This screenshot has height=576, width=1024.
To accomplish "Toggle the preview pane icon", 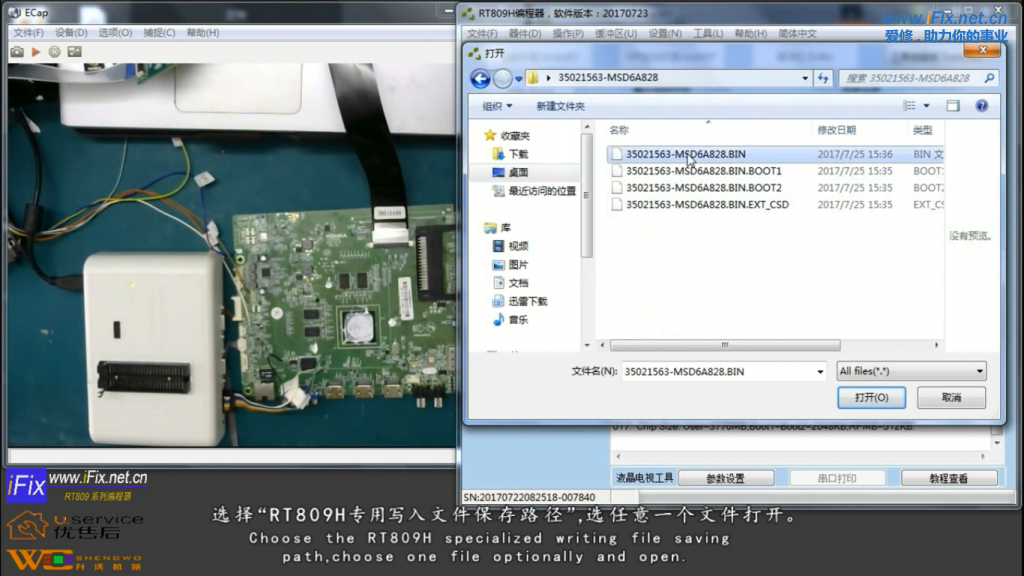I will click(x=953, y=106).
